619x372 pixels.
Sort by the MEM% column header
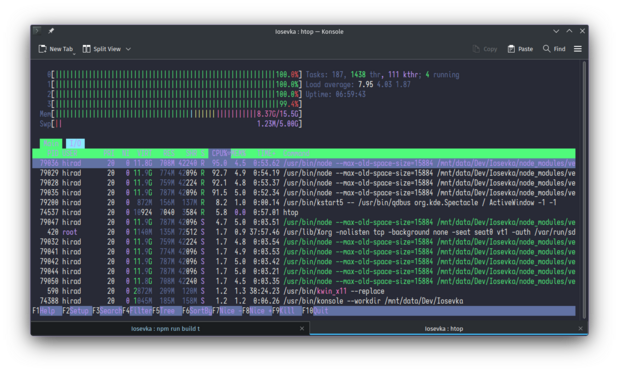238,153
